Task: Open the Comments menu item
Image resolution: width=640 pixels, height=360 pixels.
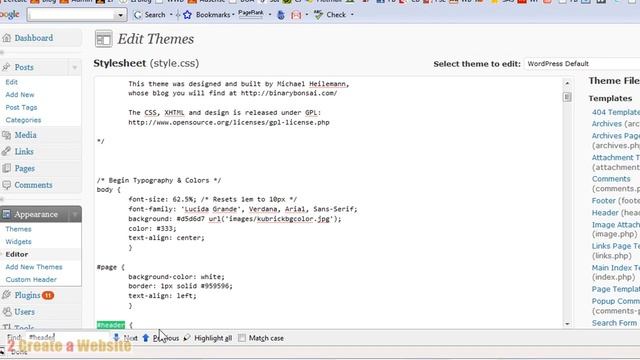Action: tap(33, 185)
